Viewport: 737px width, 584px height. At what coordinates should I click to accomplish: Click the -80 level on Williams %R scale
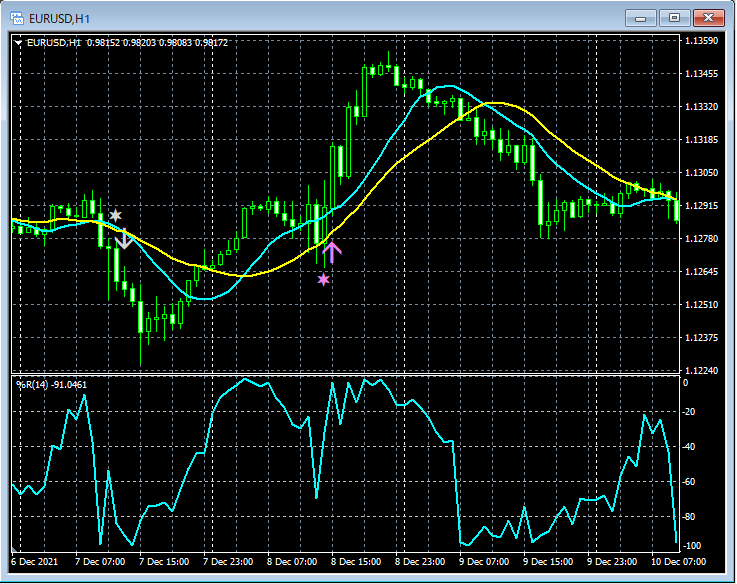pos(689,517)
